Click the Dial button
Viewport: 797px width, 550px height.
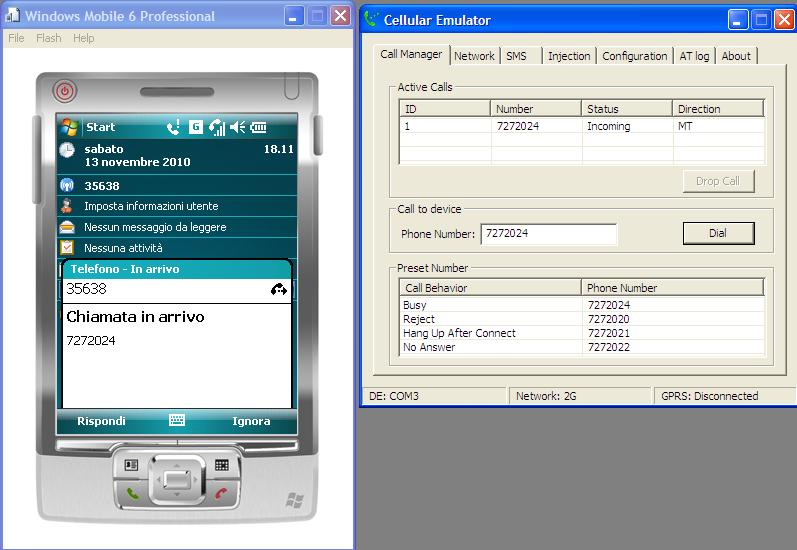click(718, 233)
